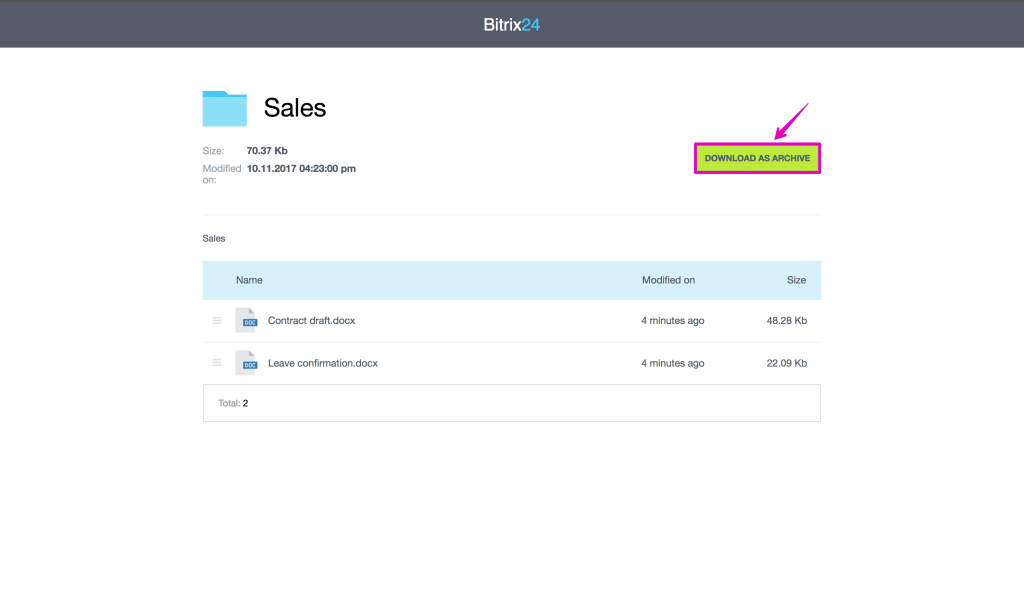Open the Sales folder icon
Viewport: 1024px width, 589px height.
pyautogui.click(x=225, y=108)
